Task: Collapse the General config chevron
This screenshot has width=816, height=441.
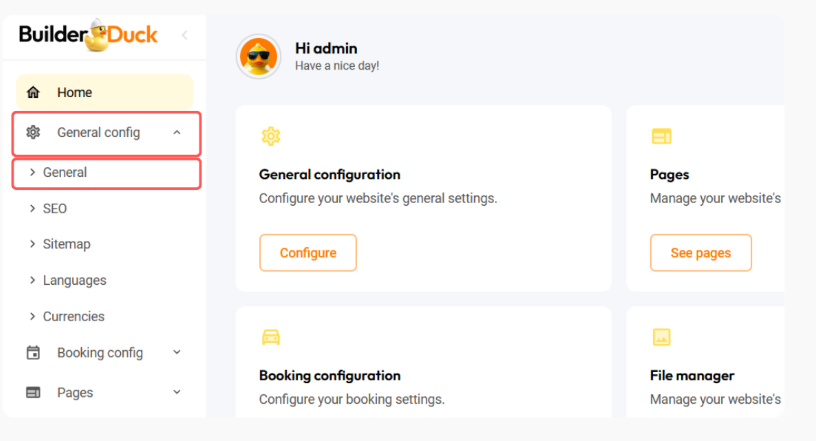Action: pyautogui.click(x=177, y=132)
